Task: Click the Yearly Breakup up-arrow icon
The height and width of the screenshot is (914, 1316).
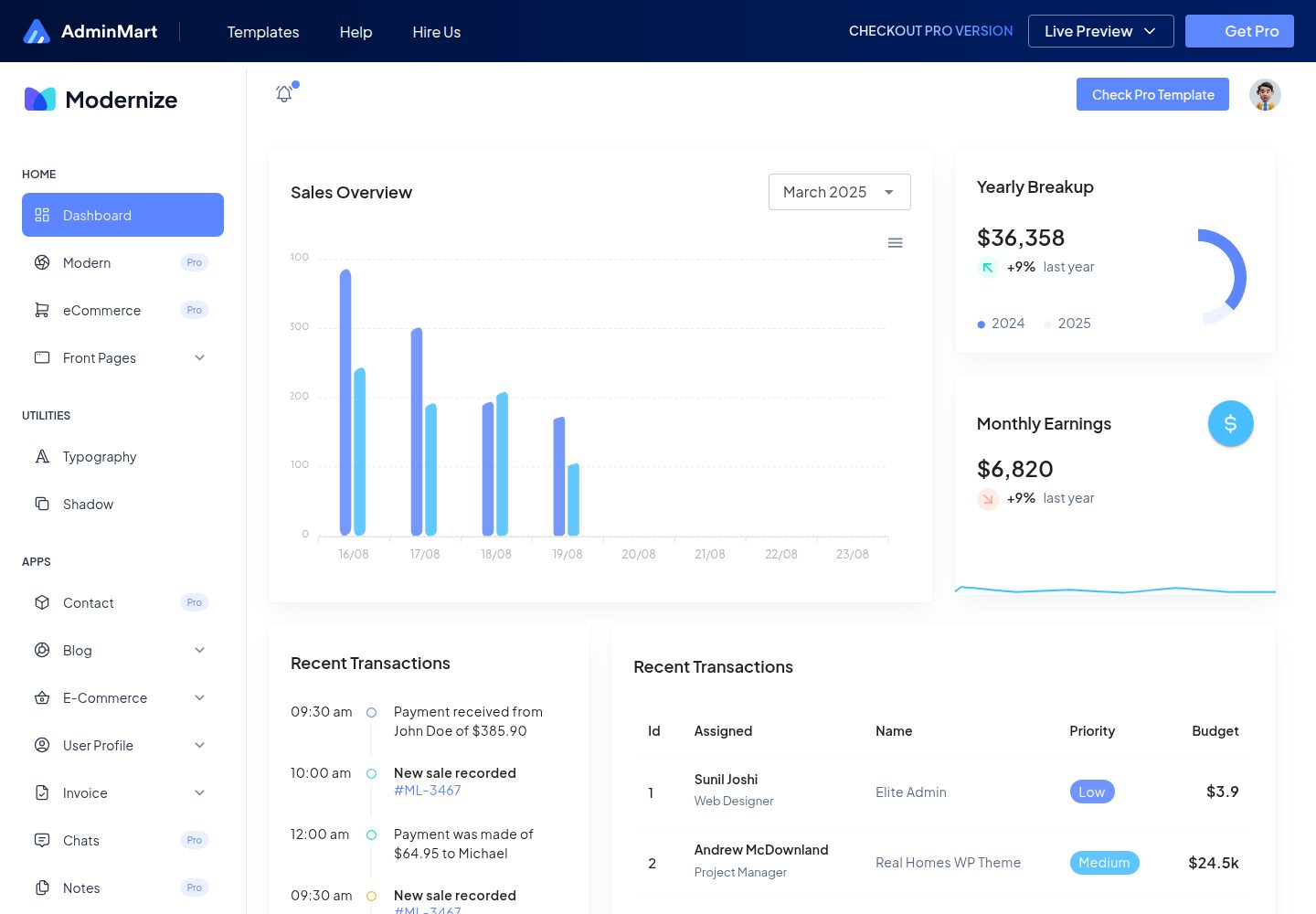Action: coord(988,268)
